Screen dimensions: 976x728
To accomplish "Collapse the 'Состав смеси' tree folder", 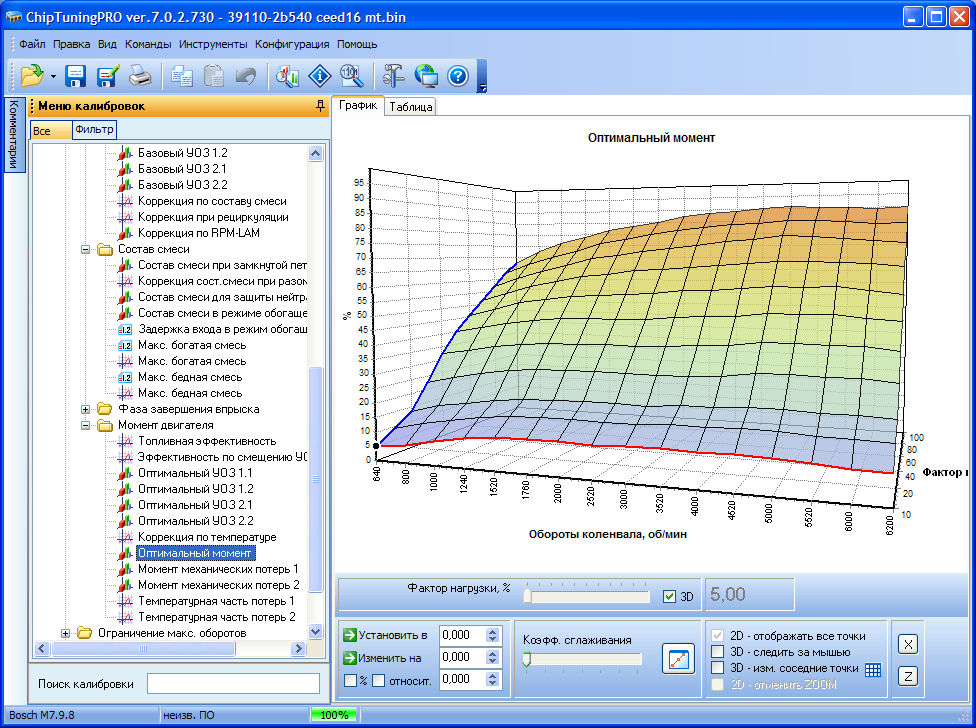I will 86,249.
